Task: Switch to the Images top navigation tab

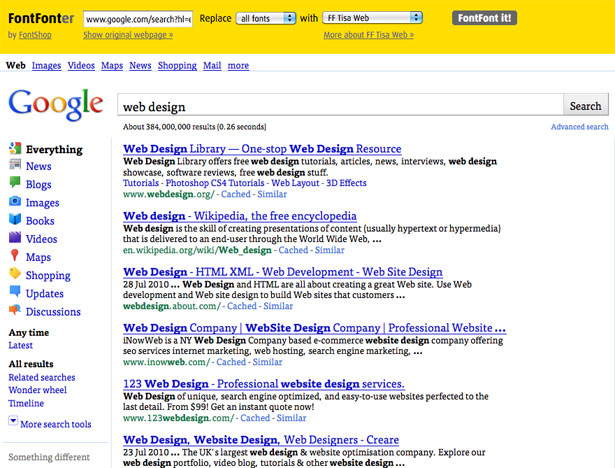Action: coord(46,66)
